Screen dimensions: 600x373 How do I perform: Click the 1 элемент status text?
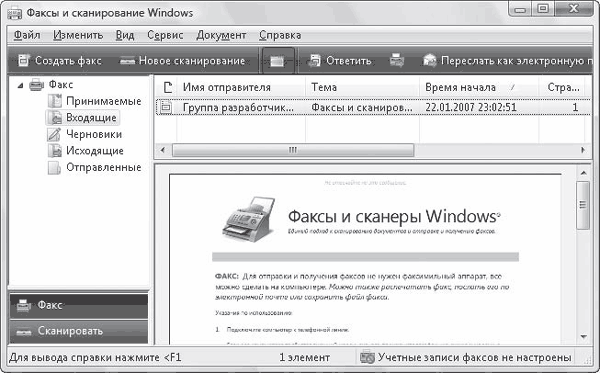click(x=304, y=358)
